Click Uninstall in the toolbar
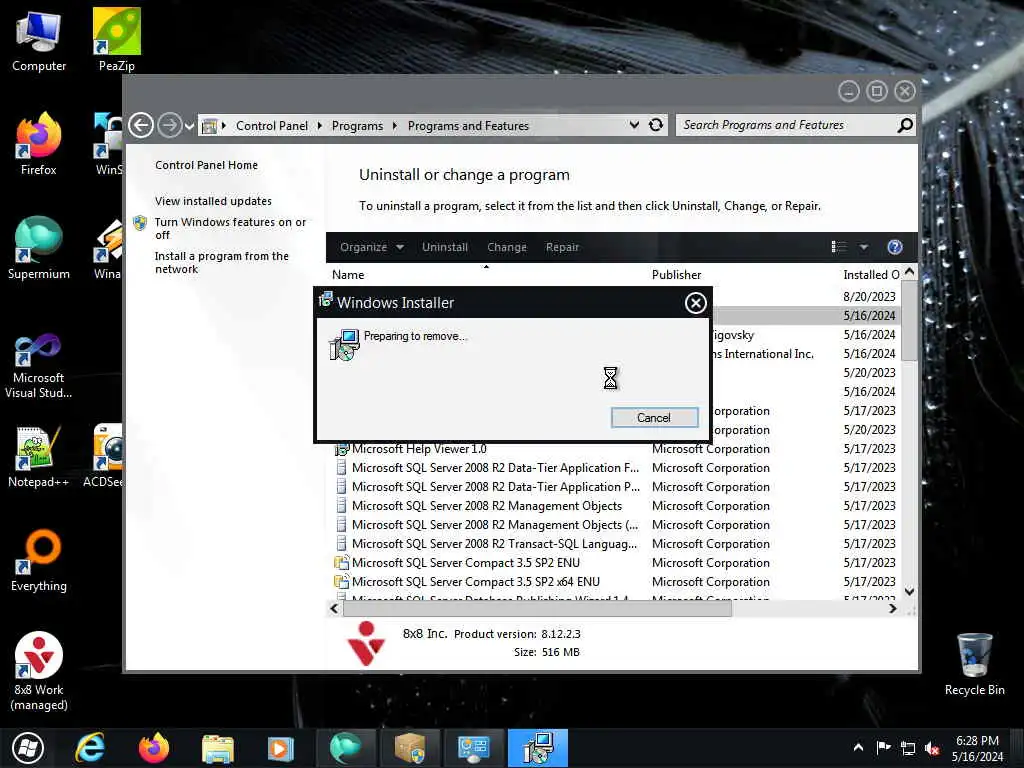The width and height of the screenshot is (1024, 768). 445,247
